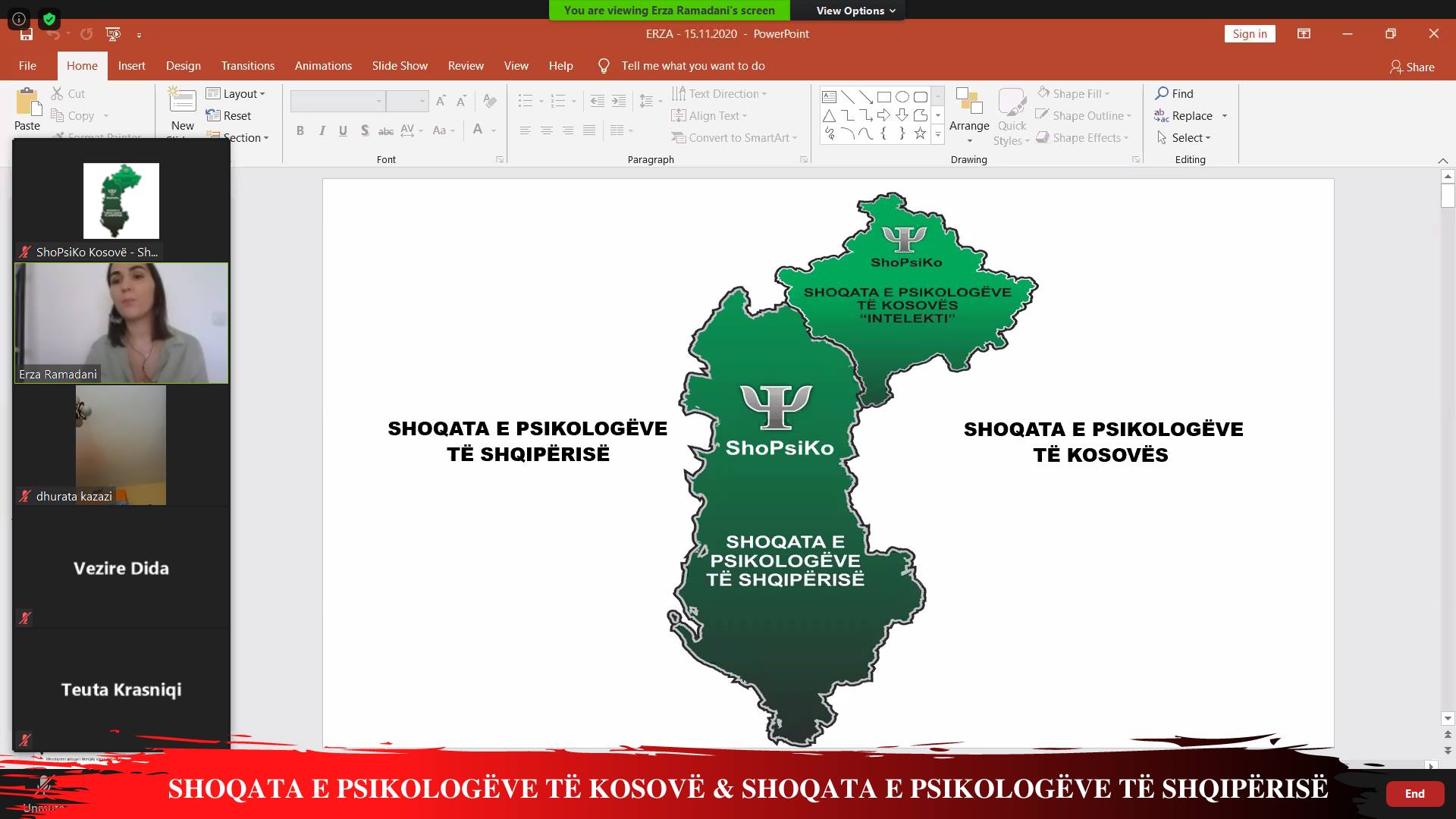Select the arrow line shape

(866, 96)
